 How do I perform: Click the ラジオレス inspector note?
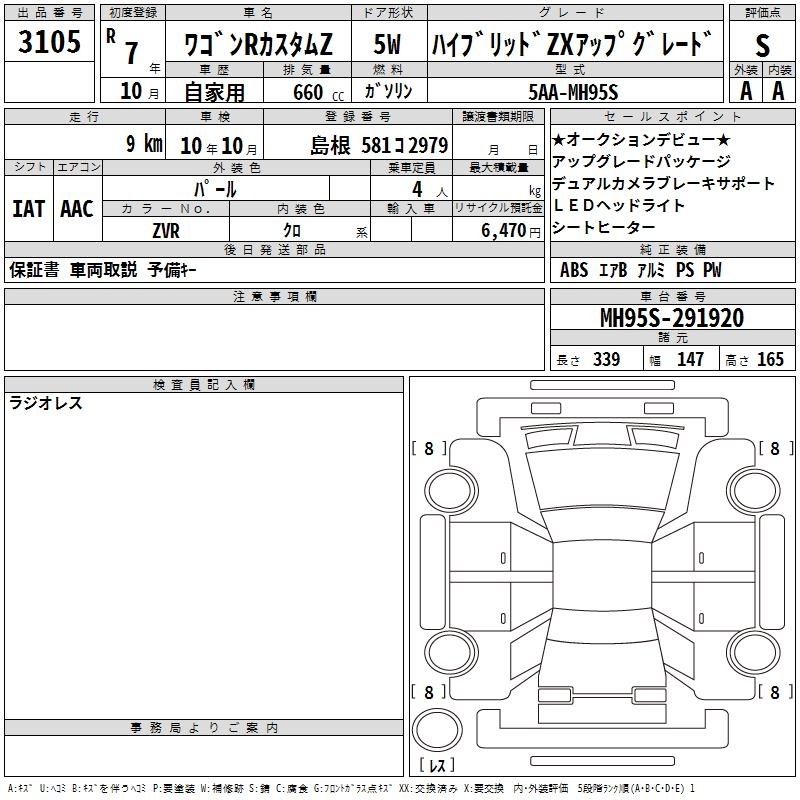tap(46, 403)
